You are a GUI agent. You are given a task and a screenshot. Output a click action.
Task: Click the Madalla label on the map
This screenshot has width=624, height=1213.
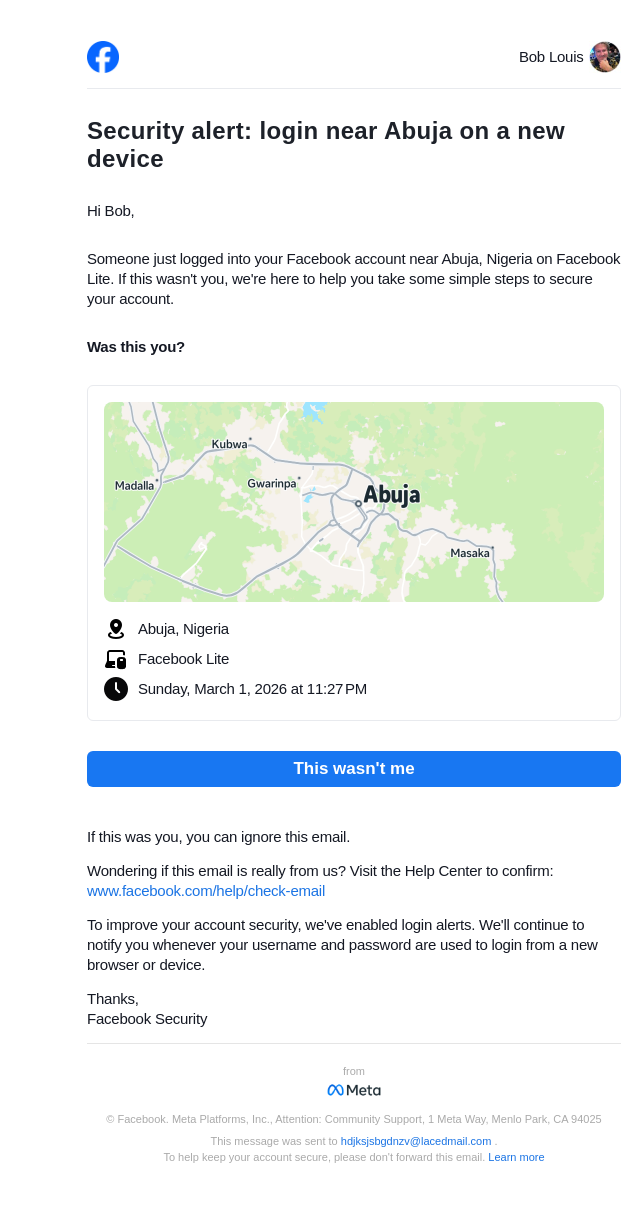pos(135,486)
